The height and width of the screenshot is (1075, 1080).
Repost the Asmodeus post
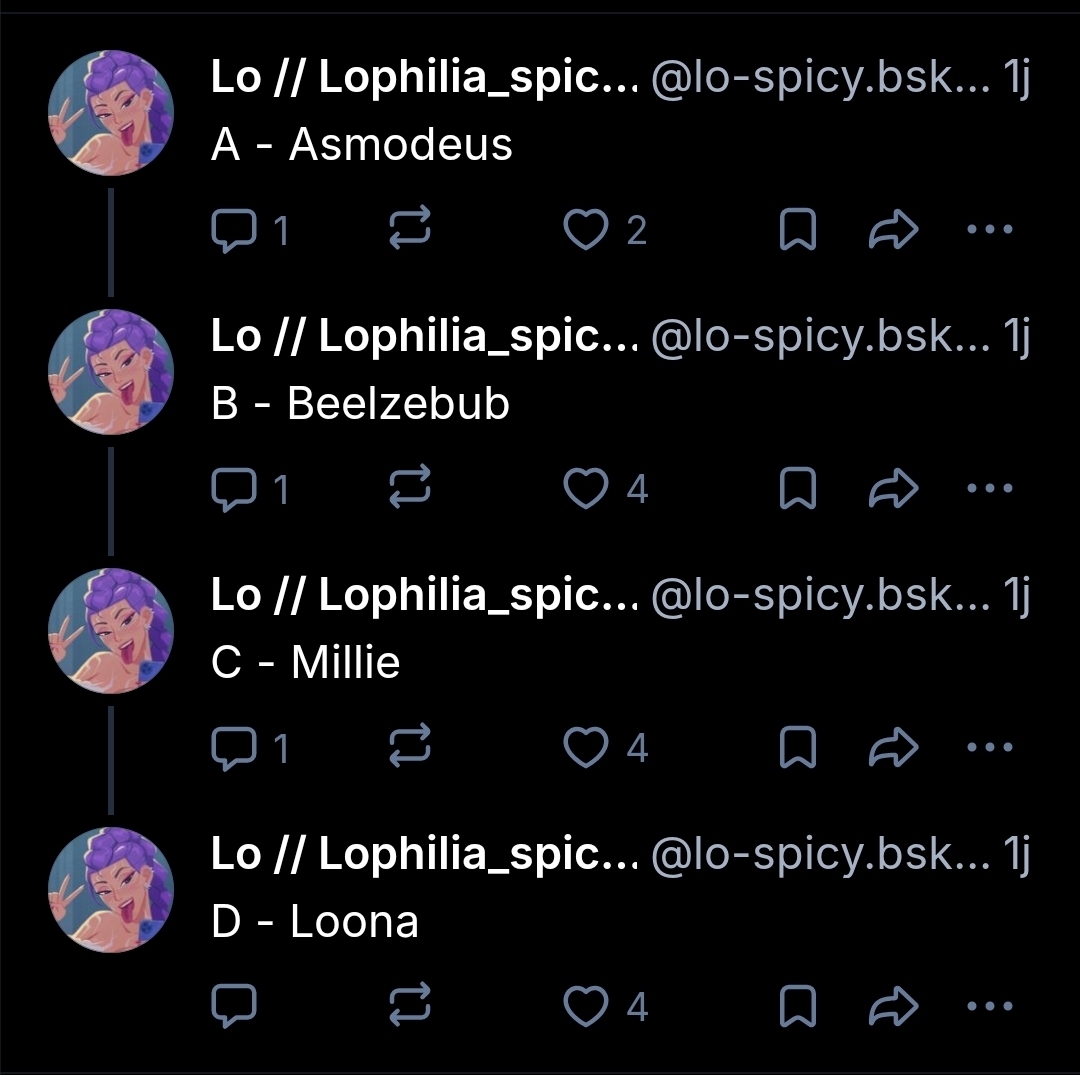(409, 231)
